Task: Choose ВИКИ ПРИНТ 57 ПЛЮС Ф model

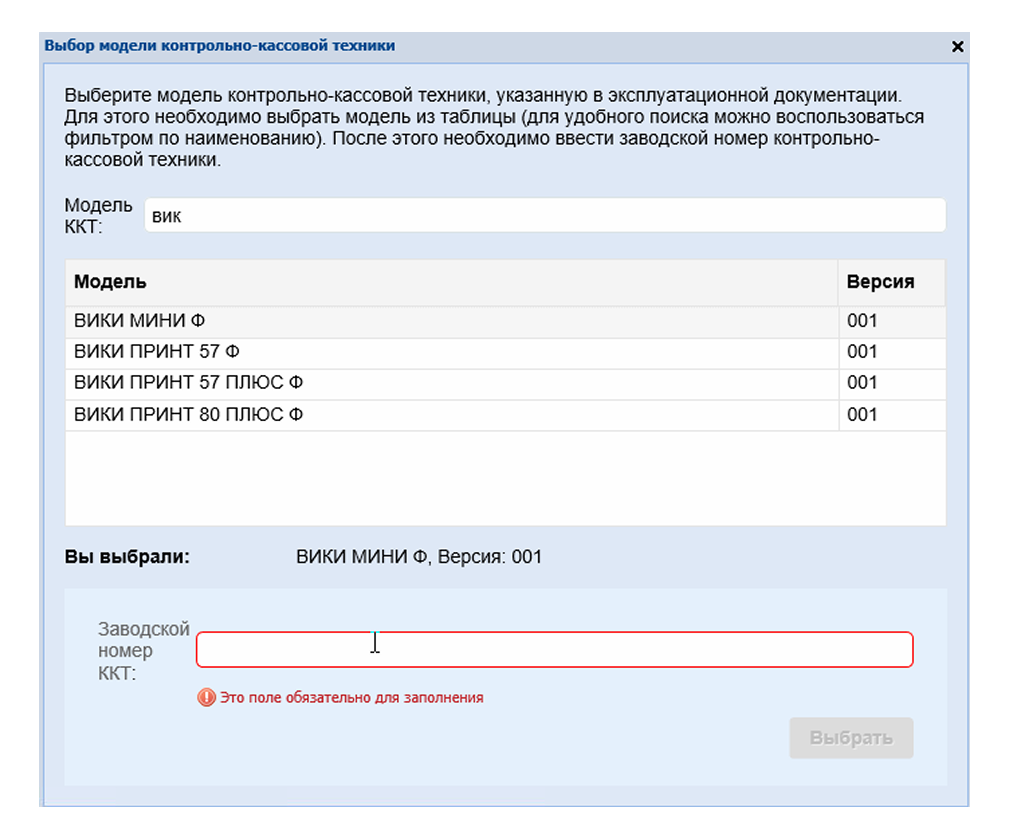Action: tap(506, 383)
